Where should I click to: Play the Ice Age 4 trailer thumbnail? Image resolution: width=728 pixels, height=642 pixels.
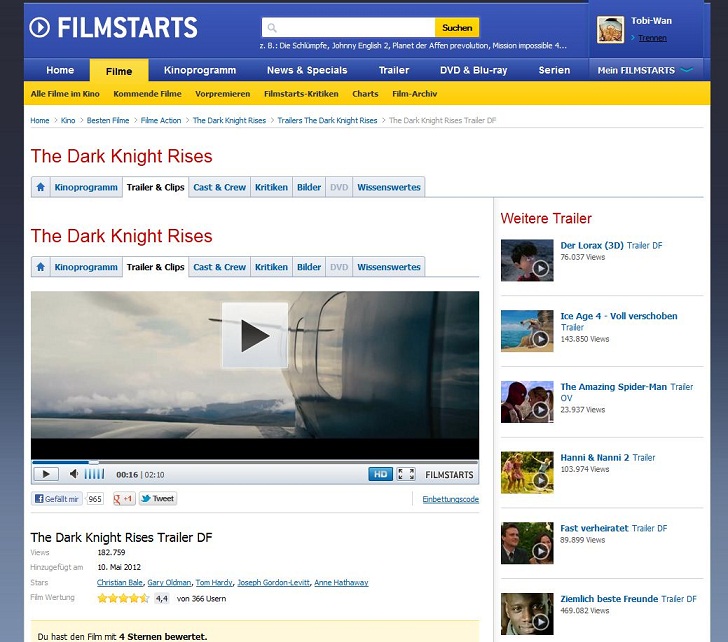527,331
